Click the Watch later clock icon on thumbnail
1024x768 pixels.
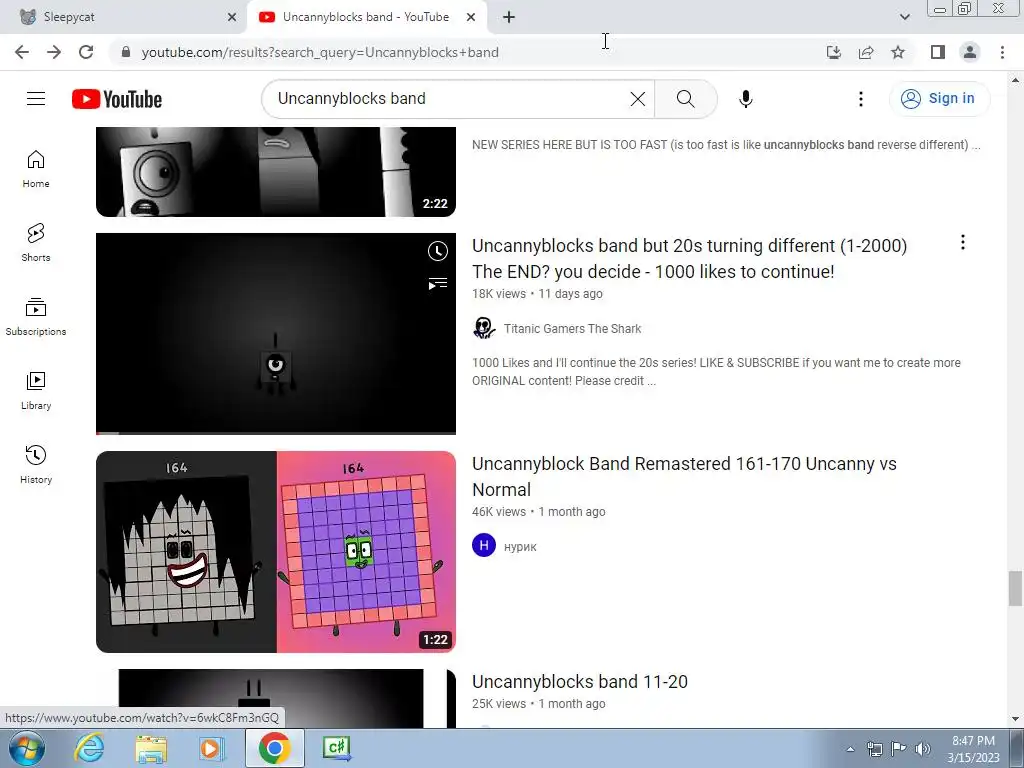coord(438,251)
